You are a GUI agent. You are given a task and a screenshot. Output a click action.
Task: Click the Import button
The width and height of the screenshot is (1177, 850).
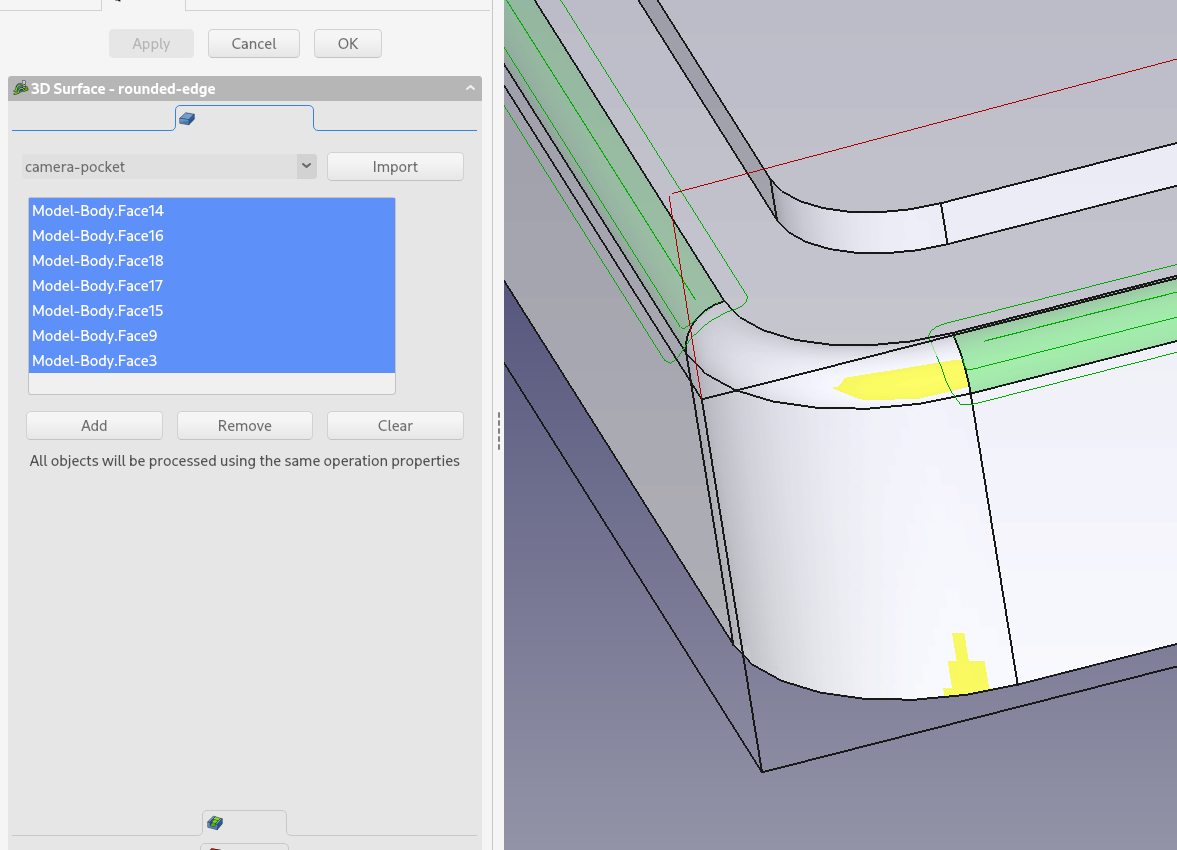click(395, 167)
